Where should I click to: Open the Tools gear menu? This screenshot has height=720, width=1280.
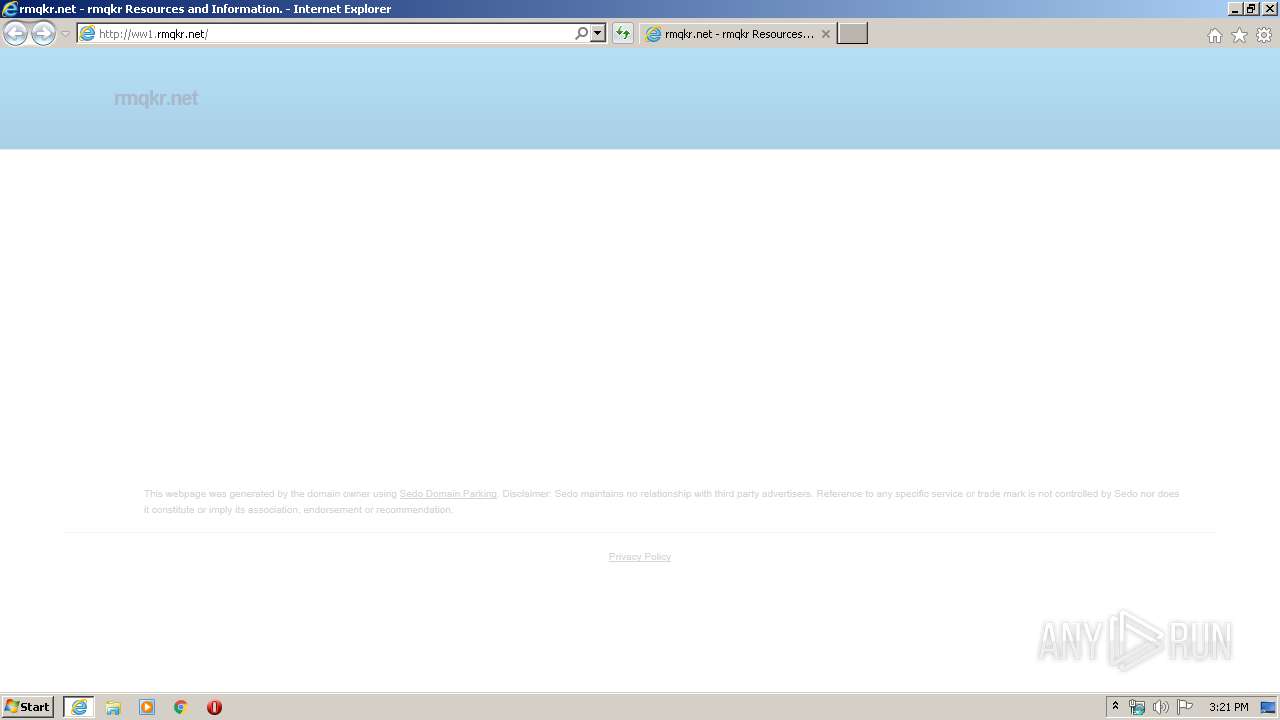(x=1264, y=35)
